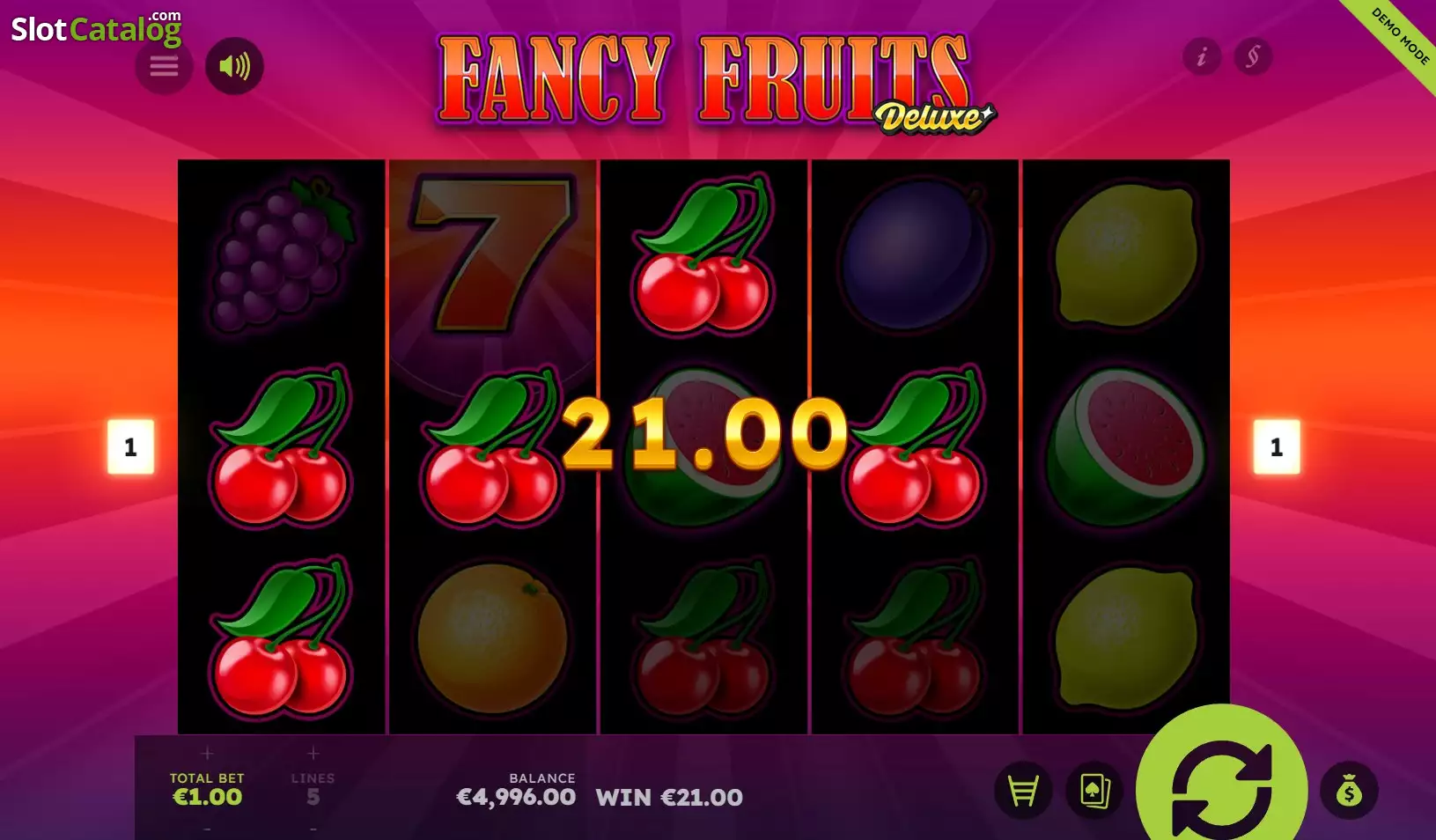
Task: Select payline 1 marker on right
Action: pos(1277,447)
